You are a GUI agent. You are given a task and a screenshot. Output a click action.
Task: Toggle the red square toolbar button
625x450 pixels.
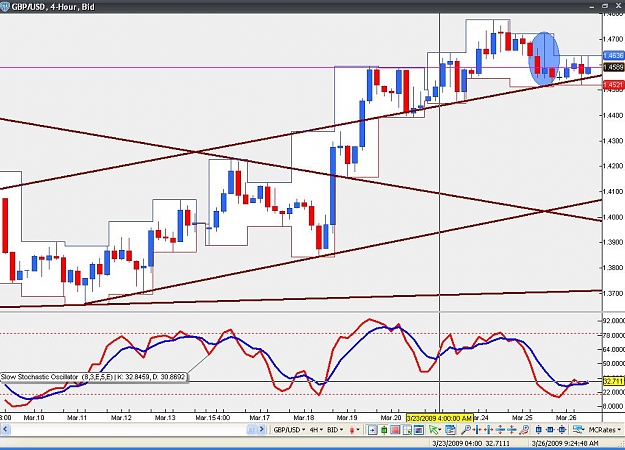pyautogui.click(x=395, y=430)
